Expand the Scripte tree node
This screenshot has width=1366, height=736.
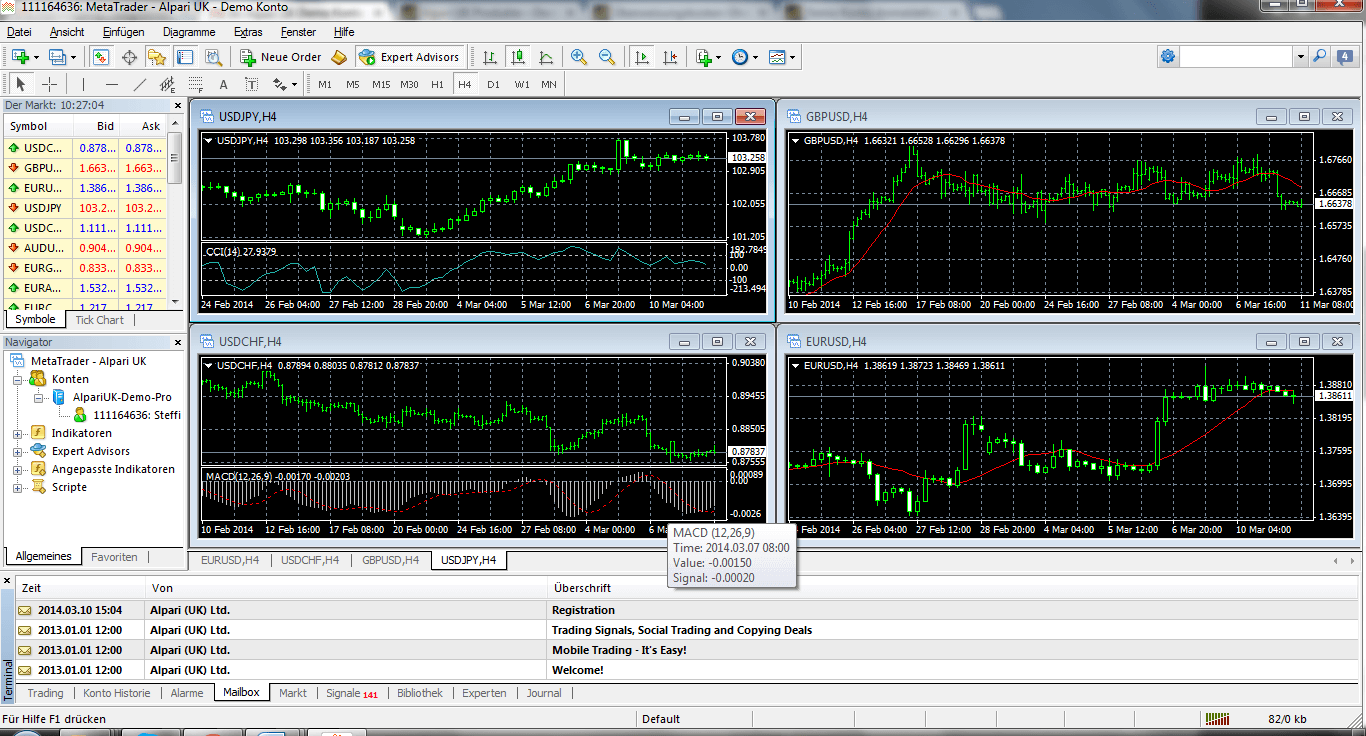click(x=17, y=487)
